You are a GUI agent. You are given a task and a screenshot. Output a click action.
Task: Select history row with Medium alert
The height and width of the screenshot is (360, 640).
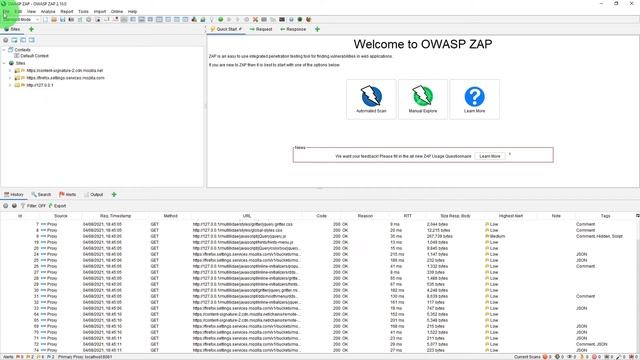tap(318, 236)
